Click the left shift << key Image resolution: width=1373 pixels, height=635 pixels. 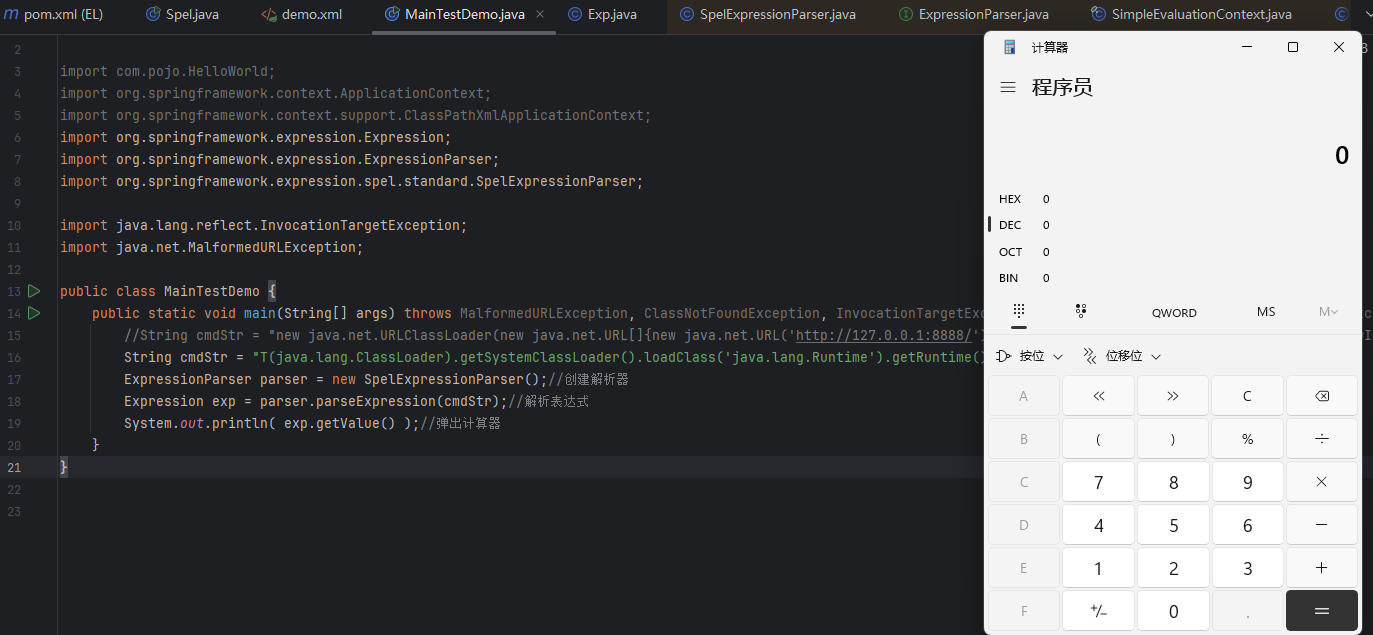pos(1098,396)
